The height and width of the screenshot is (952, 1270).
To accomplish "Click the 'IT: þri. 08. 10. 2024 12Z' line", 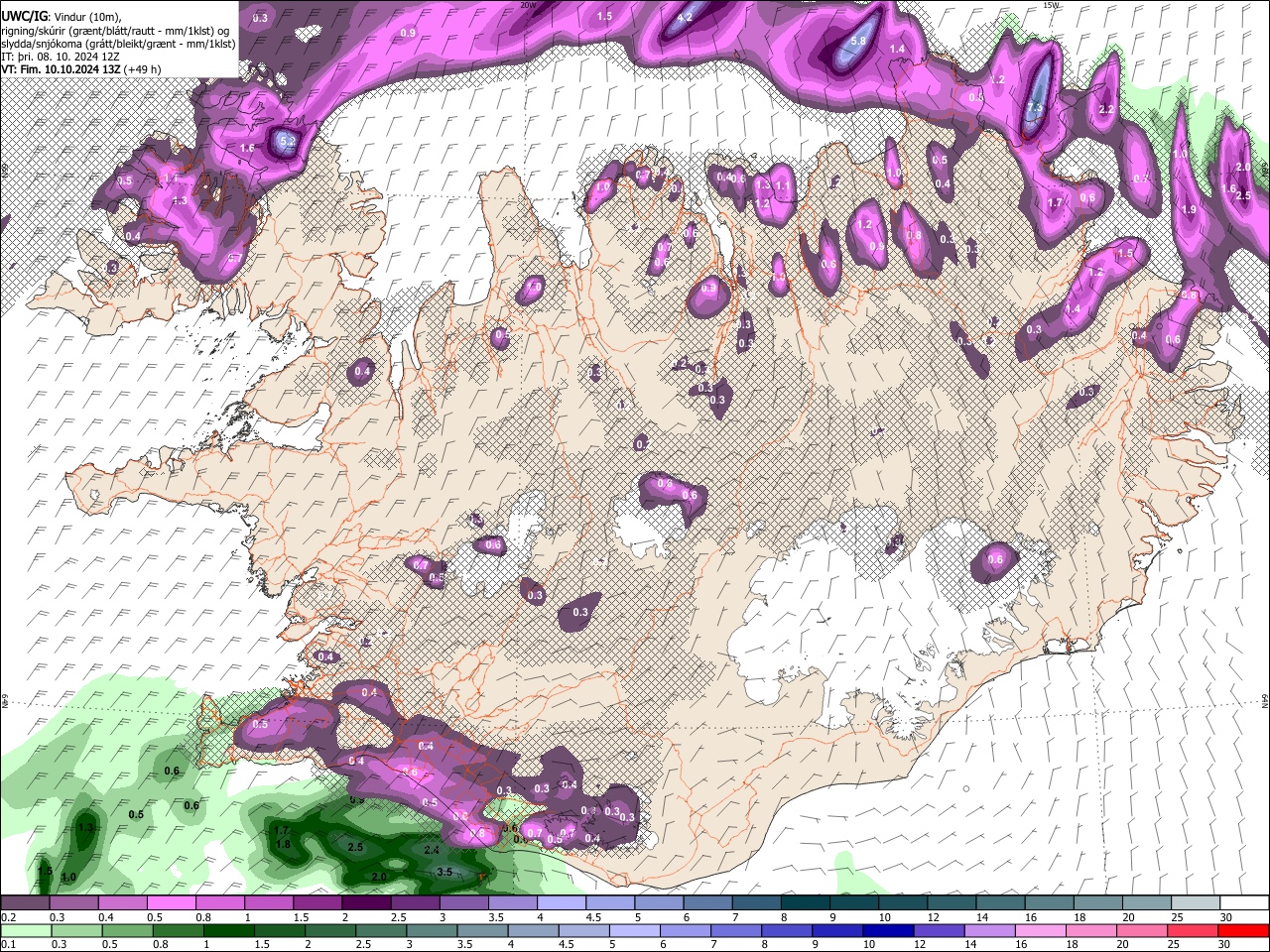I will click(x=61, y=58).
